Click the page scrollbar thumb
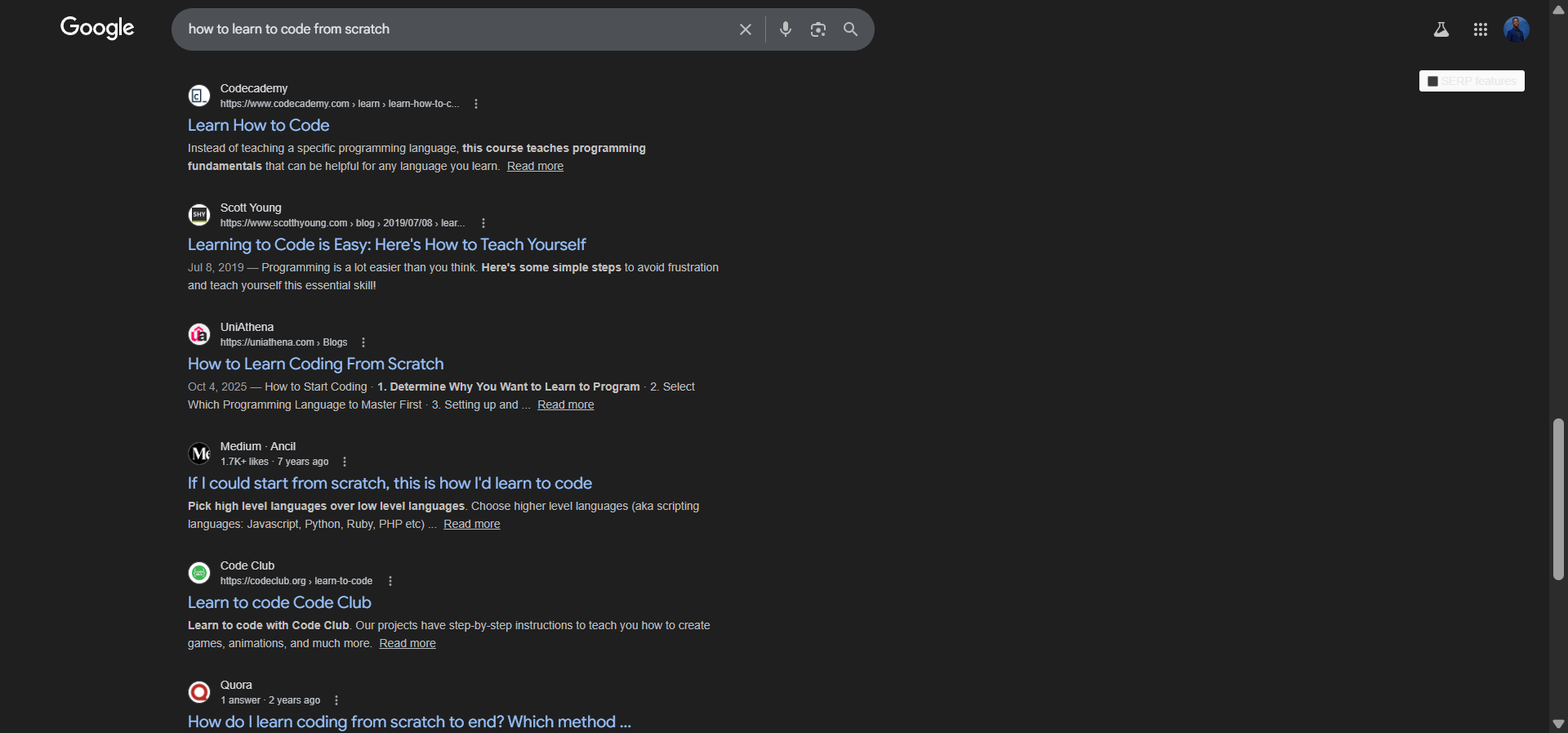 1558,499
